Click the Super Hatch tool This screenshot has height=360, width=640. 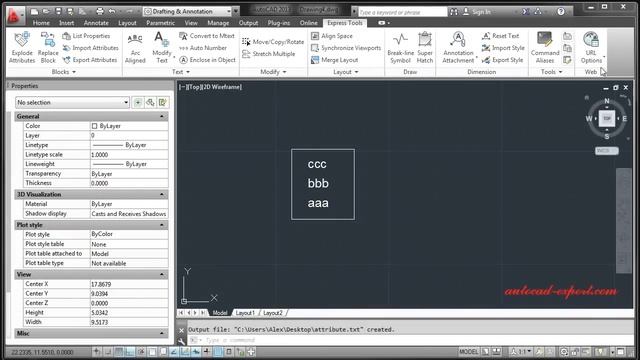point(424,47)
